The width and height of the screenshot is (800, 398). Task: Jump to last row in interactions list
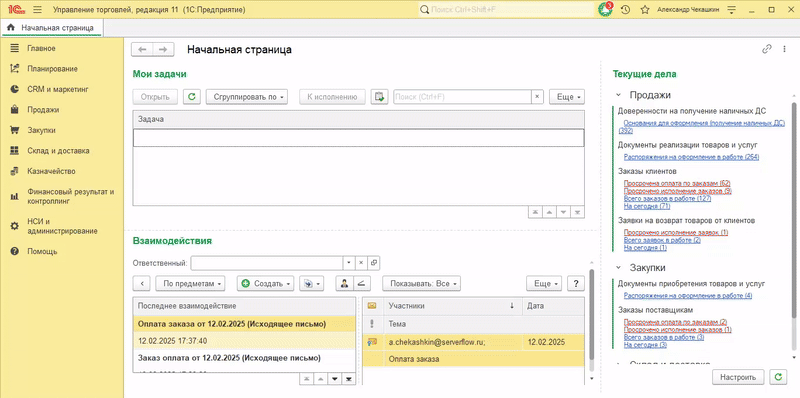click(348, 379)
